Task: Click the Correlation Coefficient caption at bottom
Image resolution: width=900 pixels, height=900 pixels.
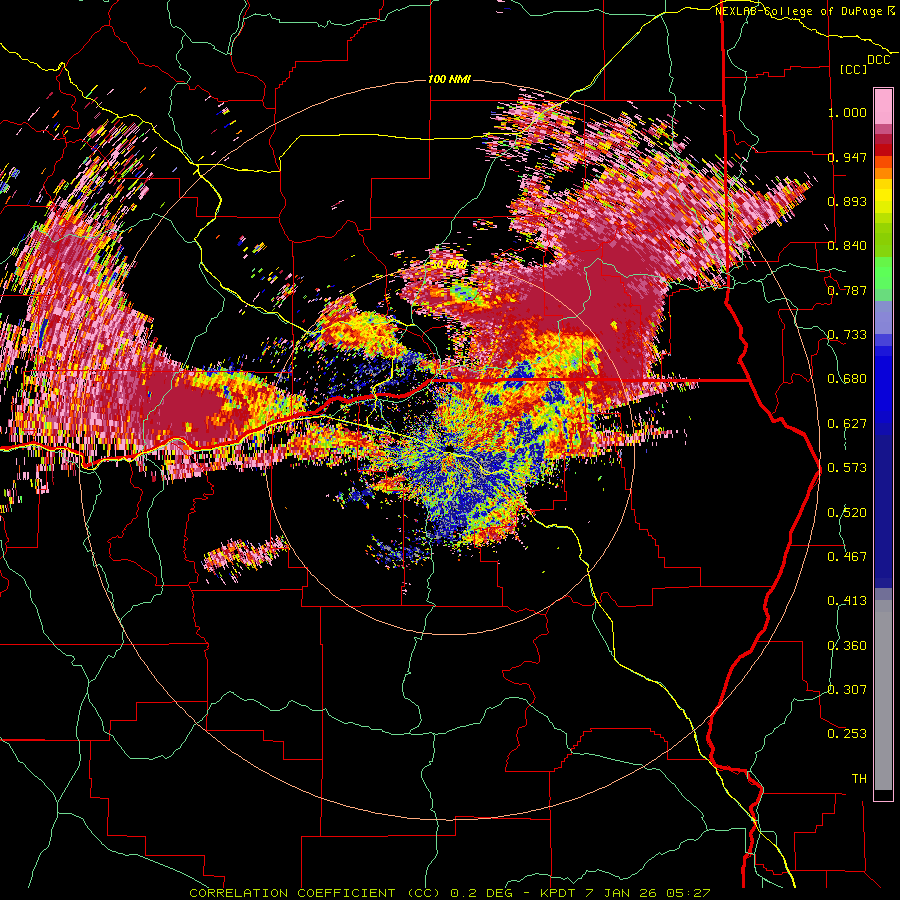Action: click(449, 893)
